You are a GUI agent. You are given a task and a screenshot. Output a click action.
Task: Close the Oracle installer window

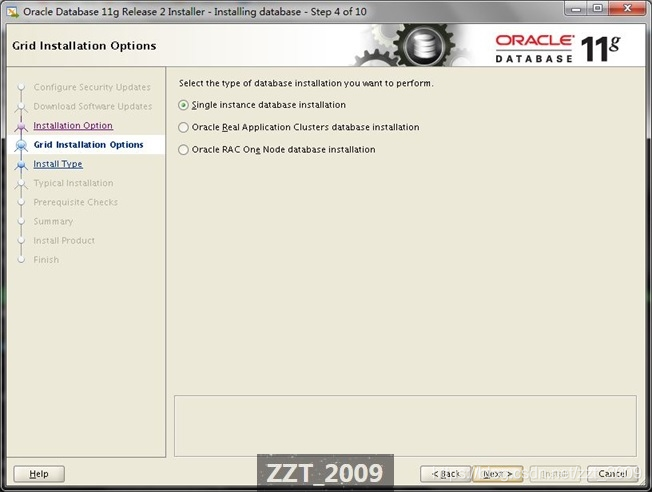(628, 9)
